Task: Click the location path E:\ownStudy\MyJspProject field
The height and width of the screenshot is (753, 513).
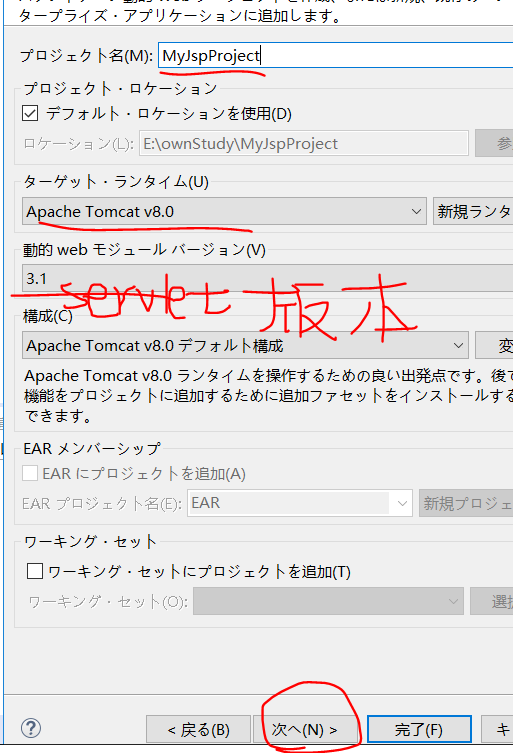Action: pos(304,143)
